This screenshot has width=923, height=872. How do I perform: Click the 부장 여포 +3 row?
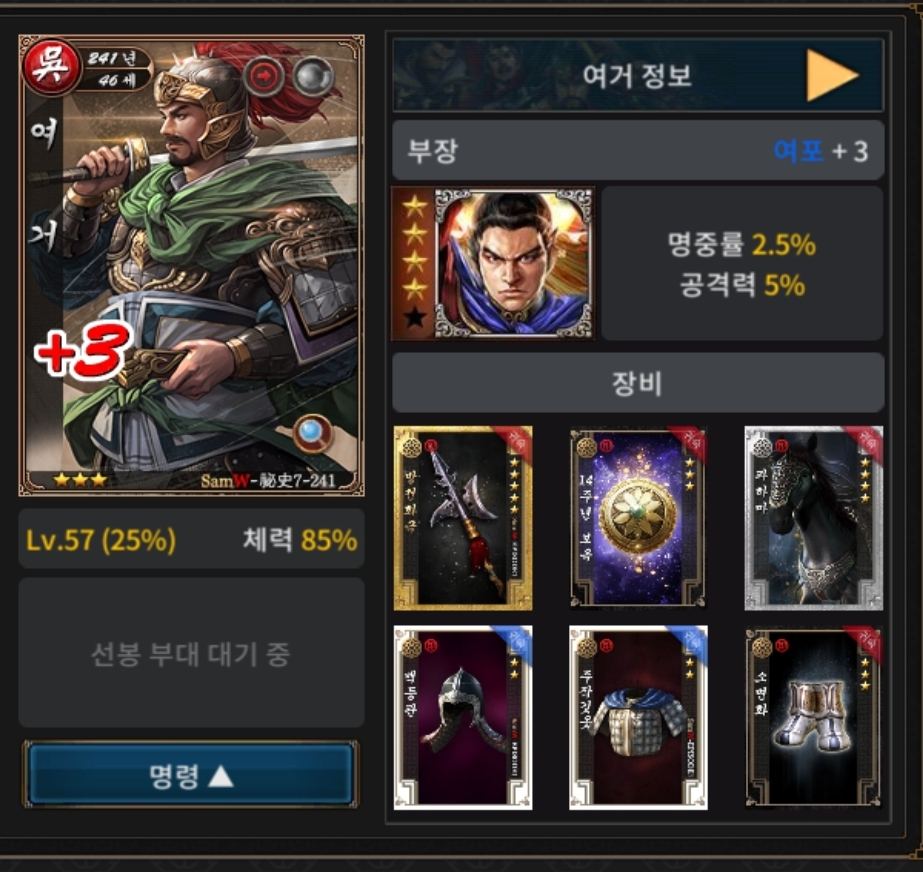coord(638,151)
